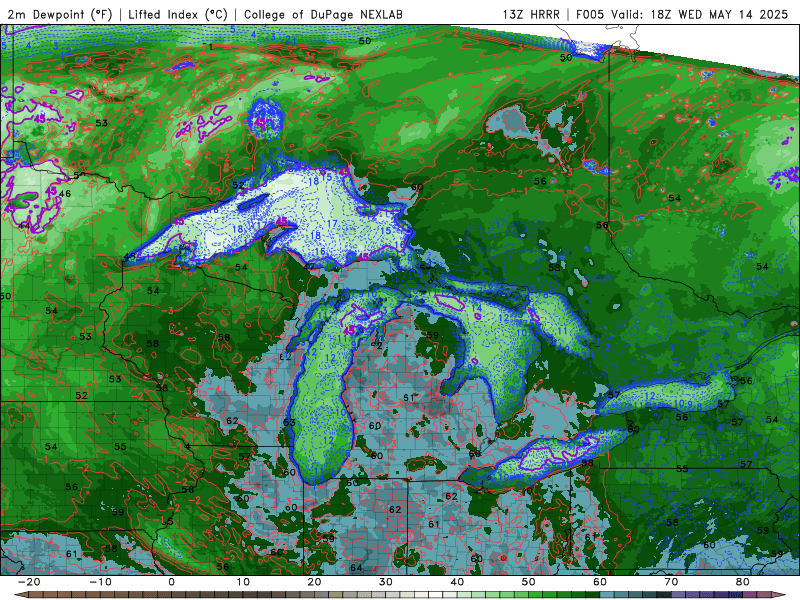Select the 0 label on the color scale
800x600 pixels.
click(171, 582)
